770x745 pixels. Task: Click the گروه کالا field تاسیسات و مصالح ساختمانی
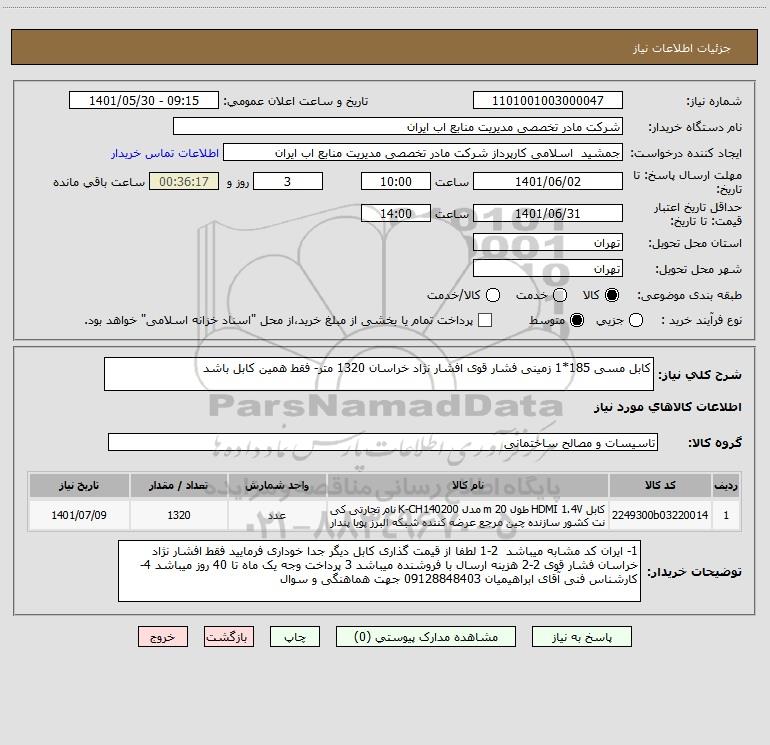[x=383, y=442]
